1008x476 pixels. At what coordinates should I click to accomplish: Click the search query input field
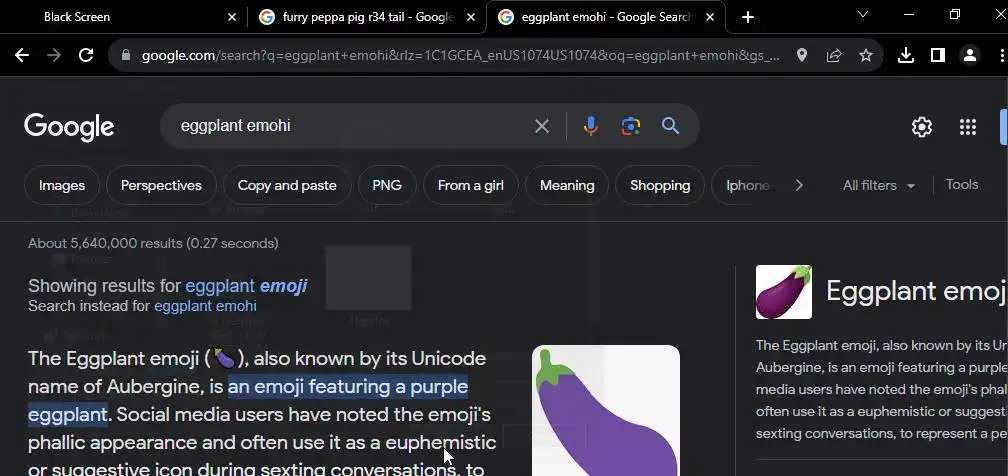(350, 126)
